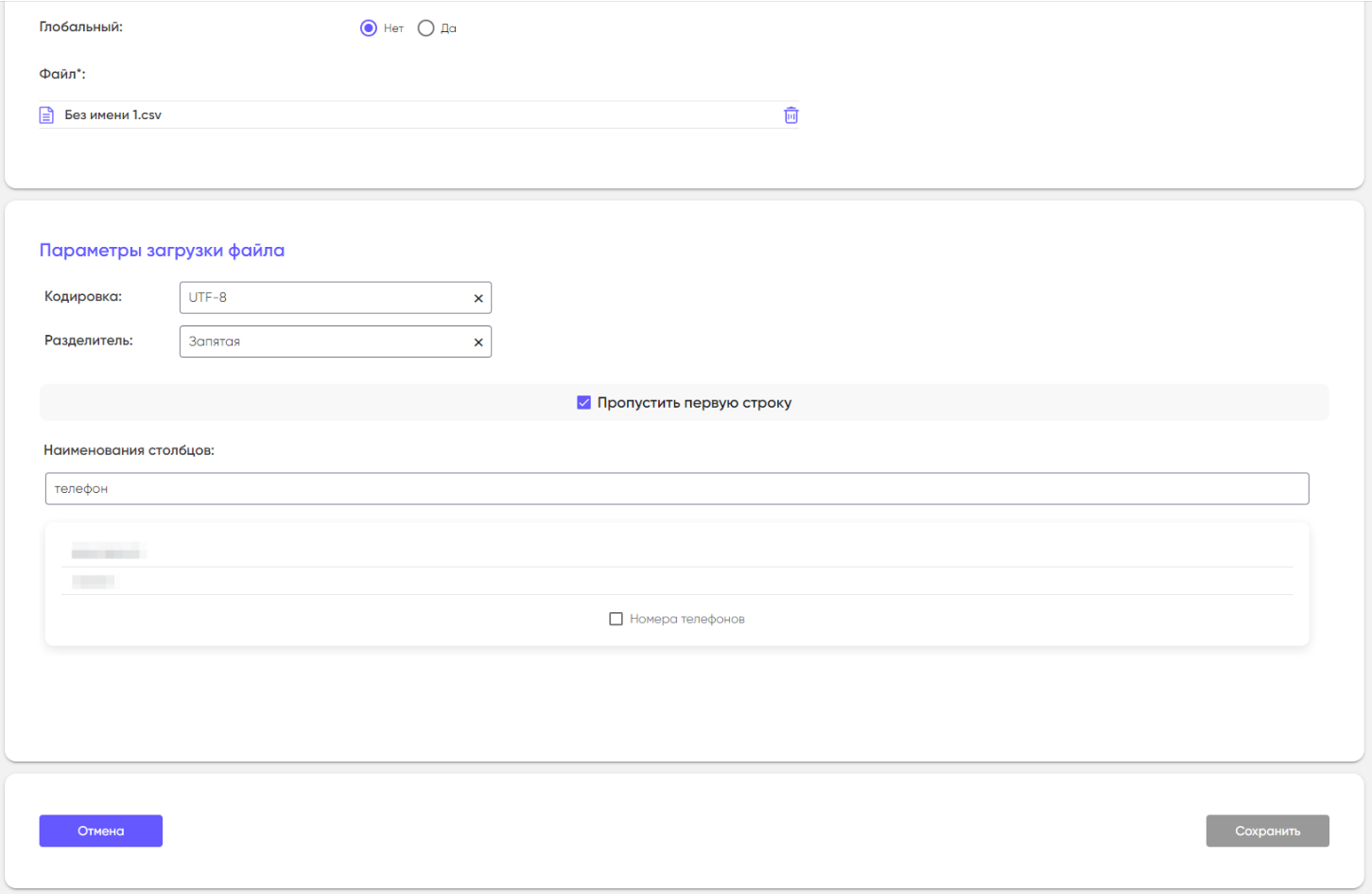Click the Параметры загрузки файла heading
1372x894 pixels.
coord(162,251)
